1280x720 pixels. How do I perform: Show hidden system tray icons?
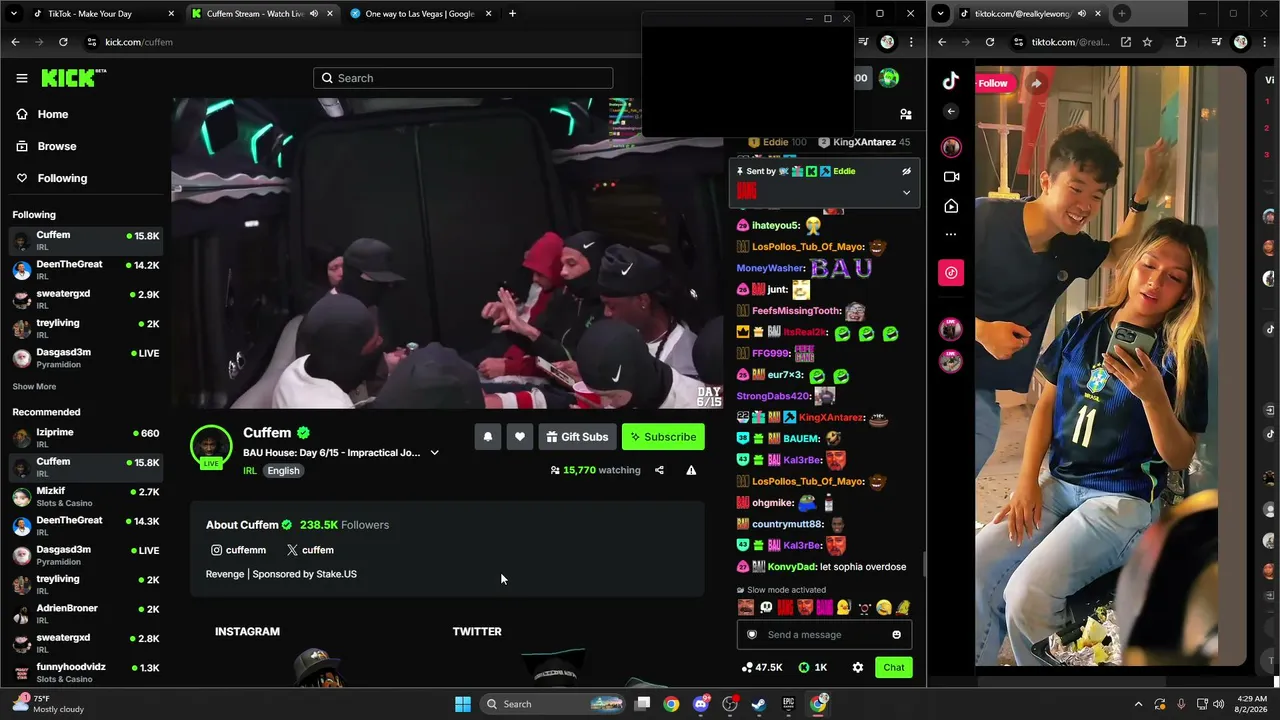[1138, 704]
